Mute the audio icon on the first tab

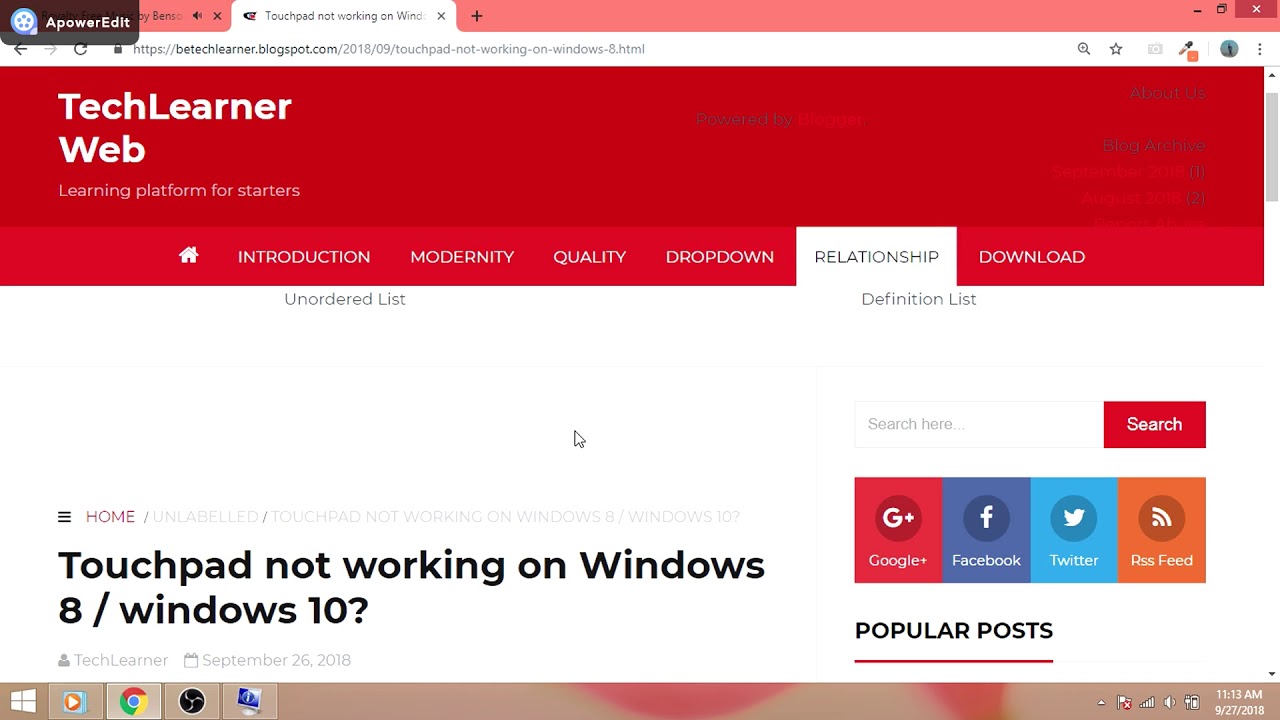197,16
